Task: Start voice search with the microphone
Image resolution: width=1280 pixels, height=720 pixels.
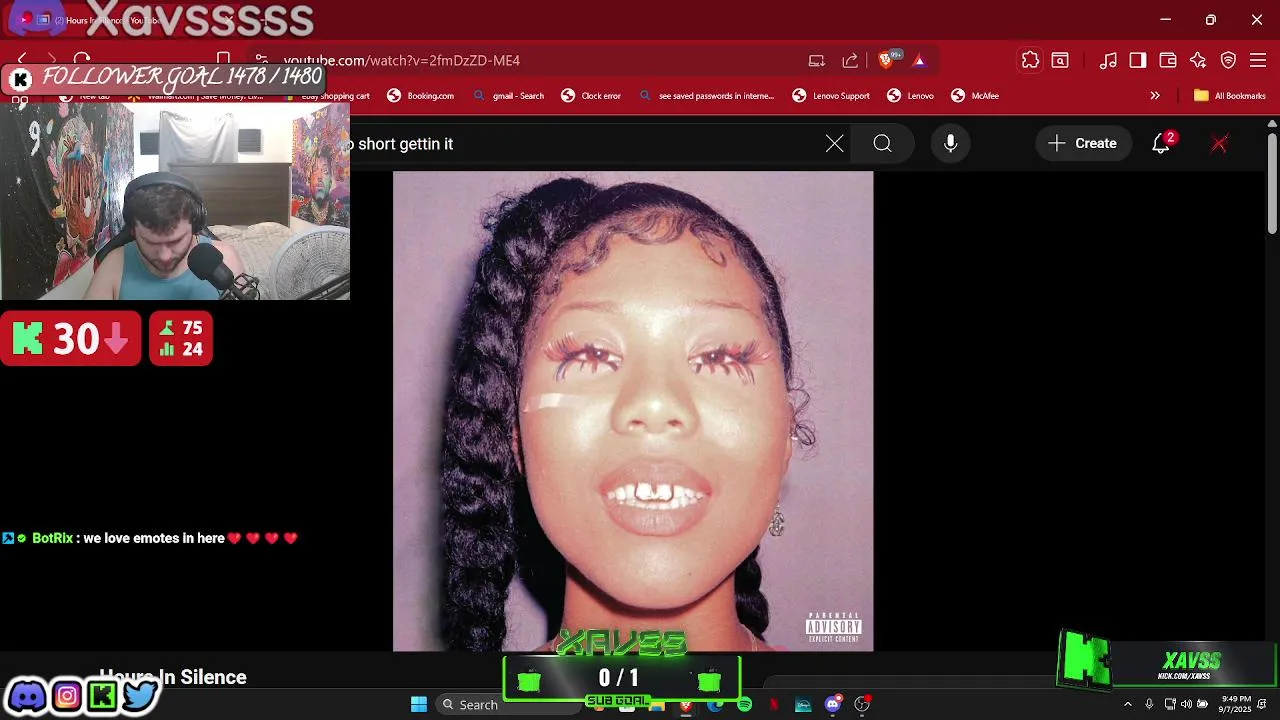Action: point(951,144)
